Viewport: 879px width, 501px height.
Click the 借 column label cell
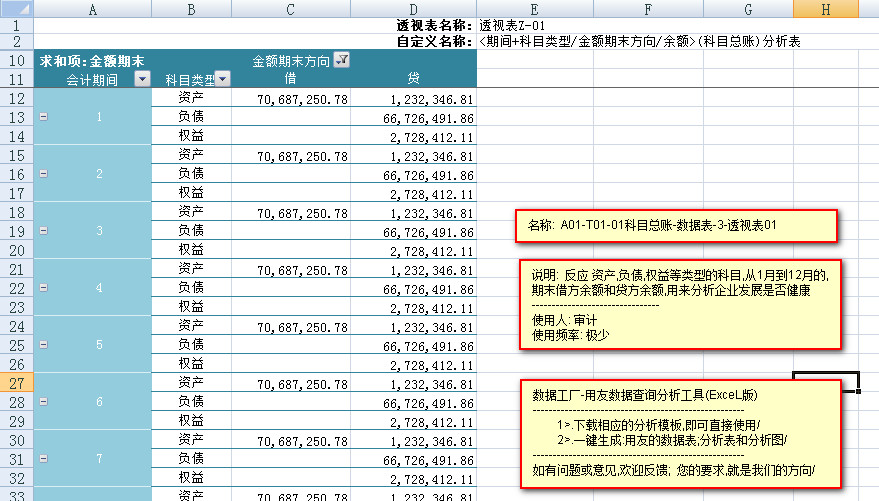(x=290, y=78)
